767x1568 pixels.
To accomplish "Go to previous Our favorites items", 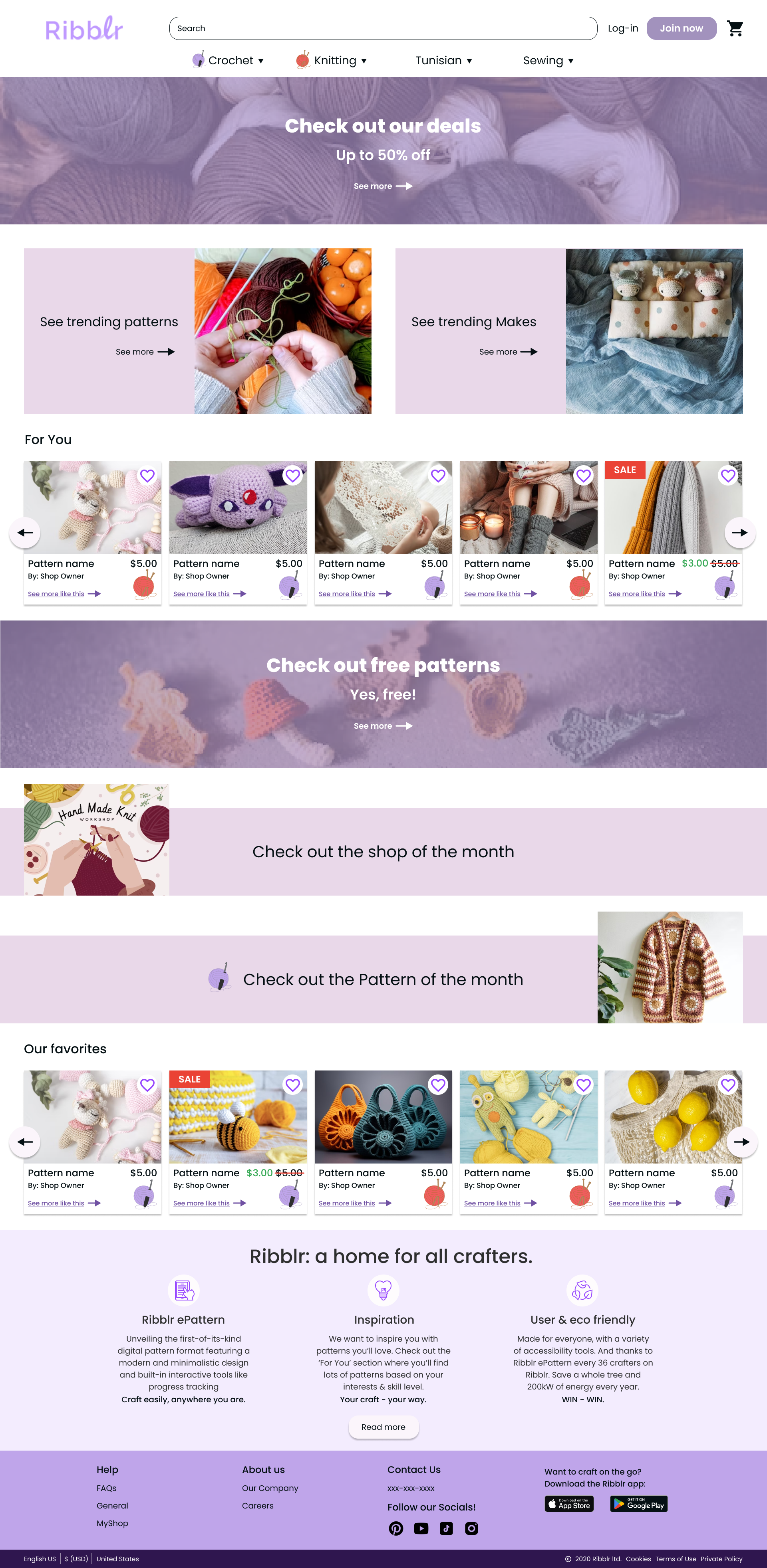I will (25, 1141).
